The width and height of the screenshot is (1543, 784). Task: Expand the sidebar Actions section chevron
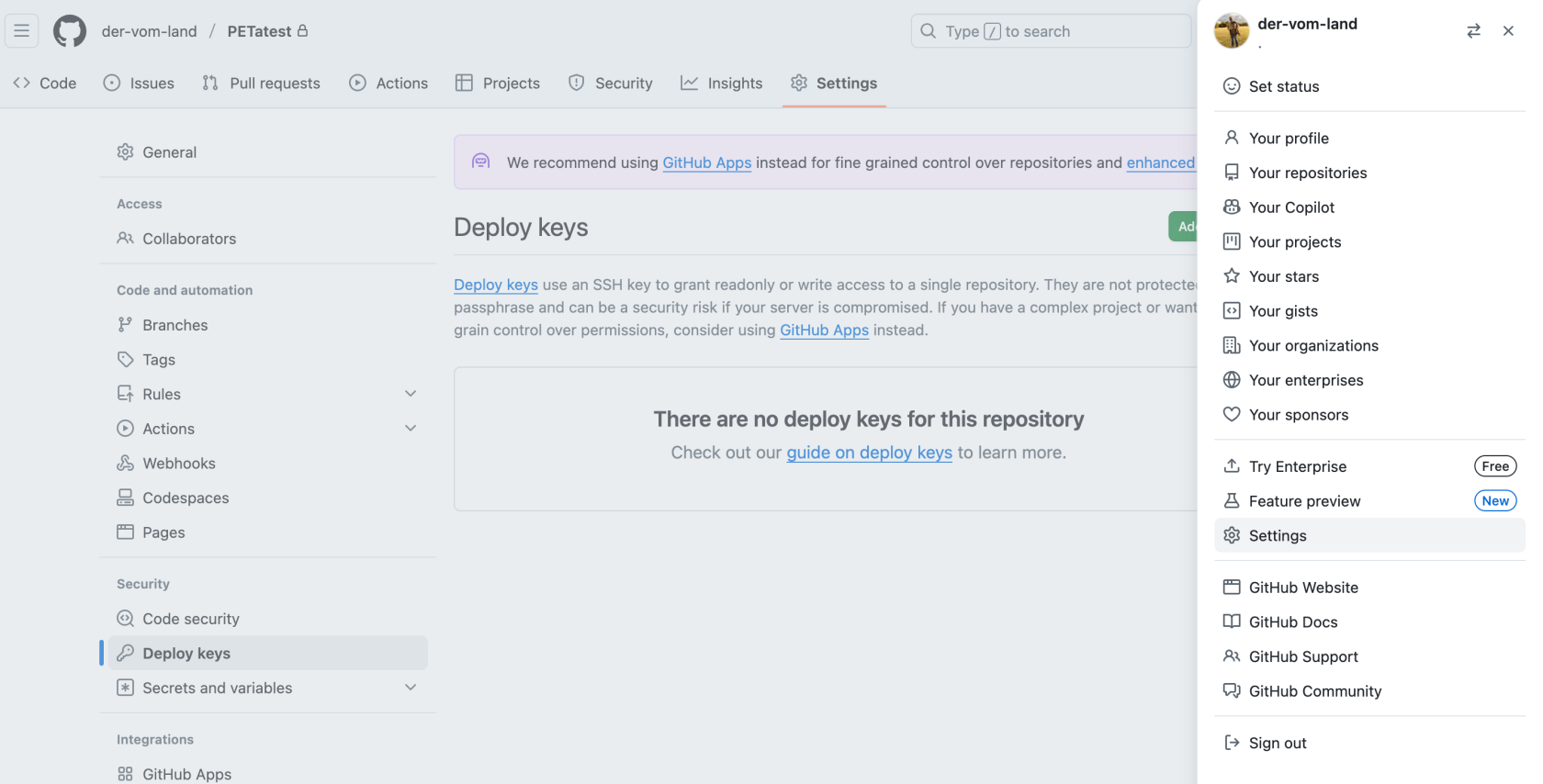411,429
